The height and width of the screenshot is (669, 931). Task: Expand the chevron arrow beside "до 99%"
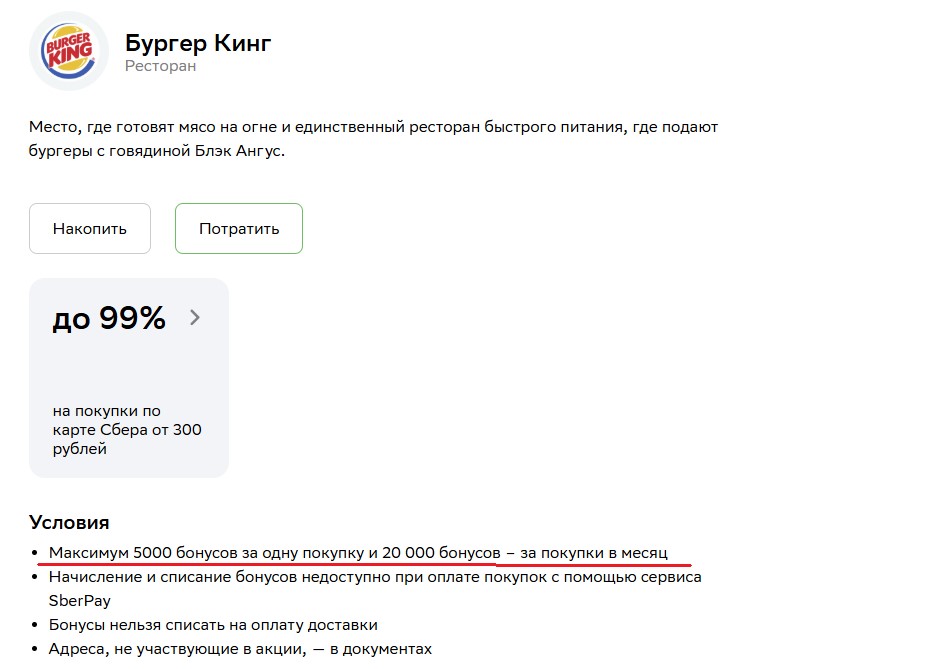[195, 318]
